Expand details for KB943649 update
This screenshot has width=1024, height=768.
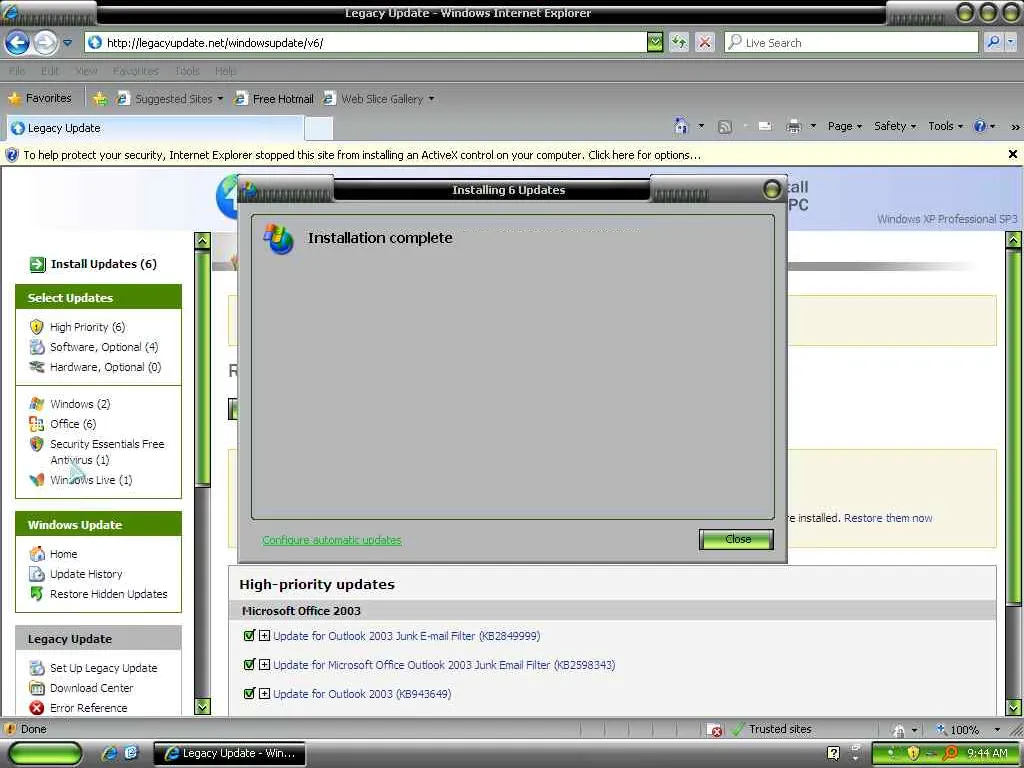tap(264, 694)
